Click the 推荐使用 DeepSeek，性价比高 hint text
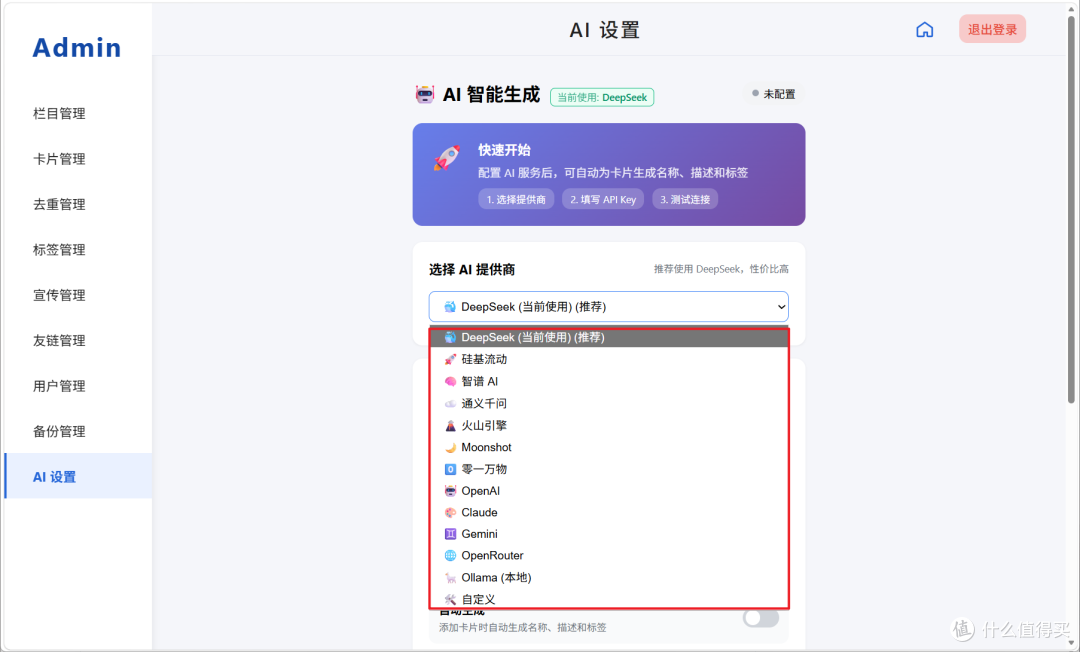 click(x=721, y=269)
